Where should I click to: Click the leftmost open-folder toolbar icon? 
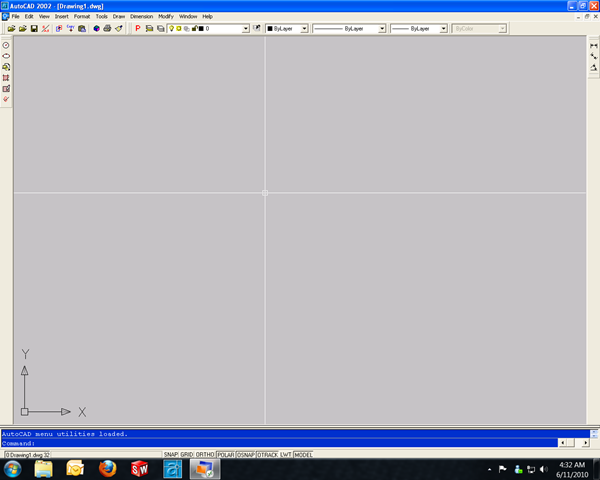point(11,29)
